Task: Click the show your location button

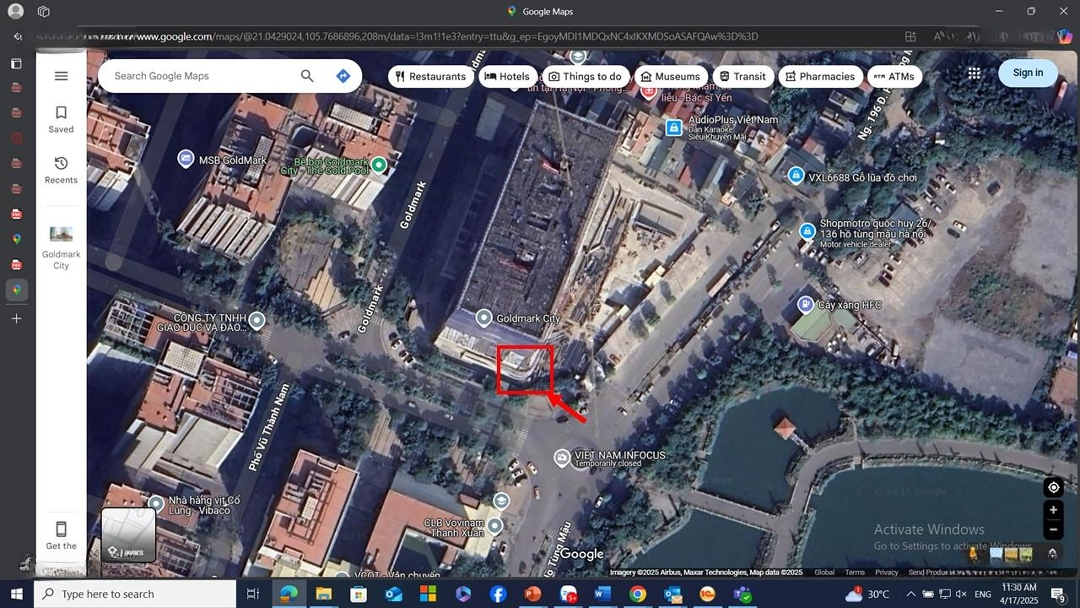Action: point(1053,487)
